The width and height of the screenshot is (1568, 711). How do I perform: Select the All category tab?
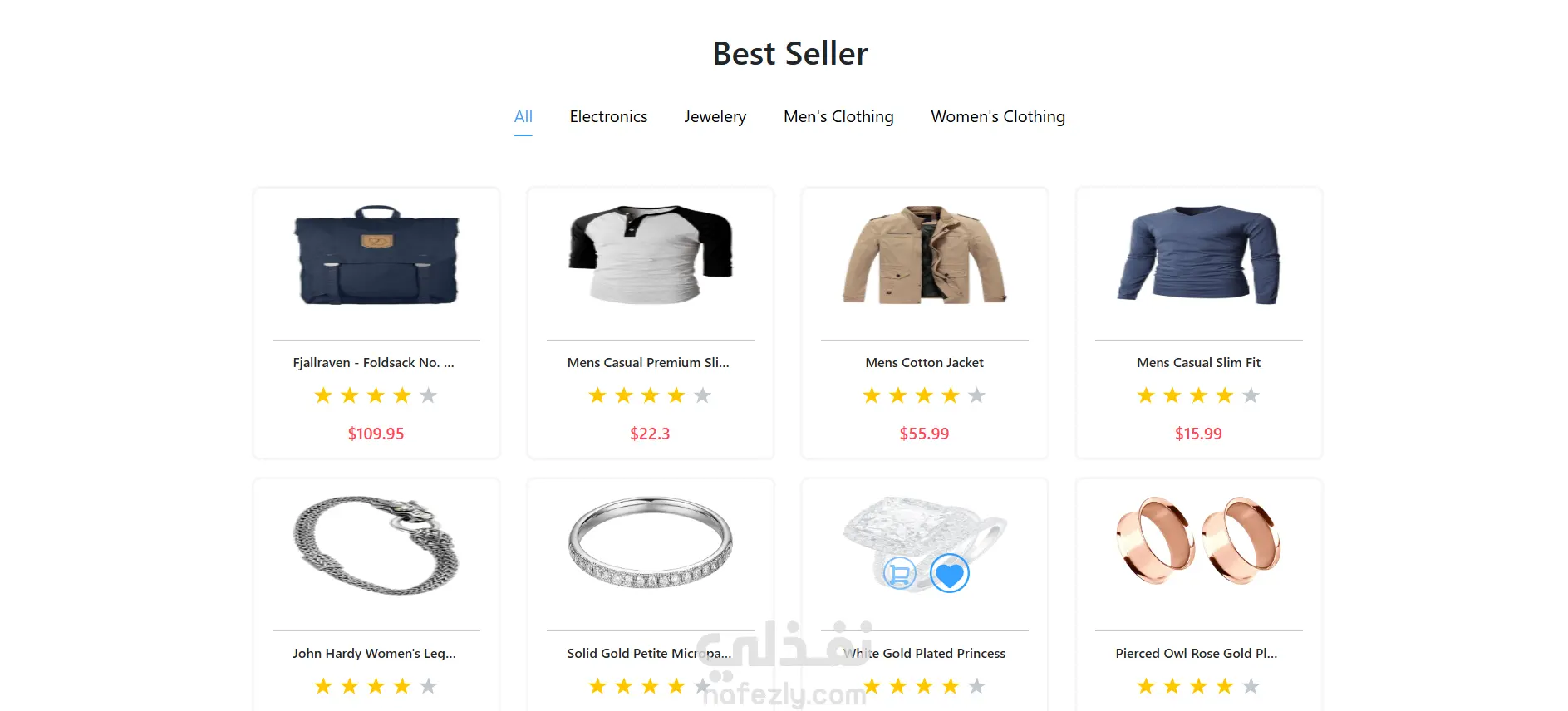click(523, 117)
